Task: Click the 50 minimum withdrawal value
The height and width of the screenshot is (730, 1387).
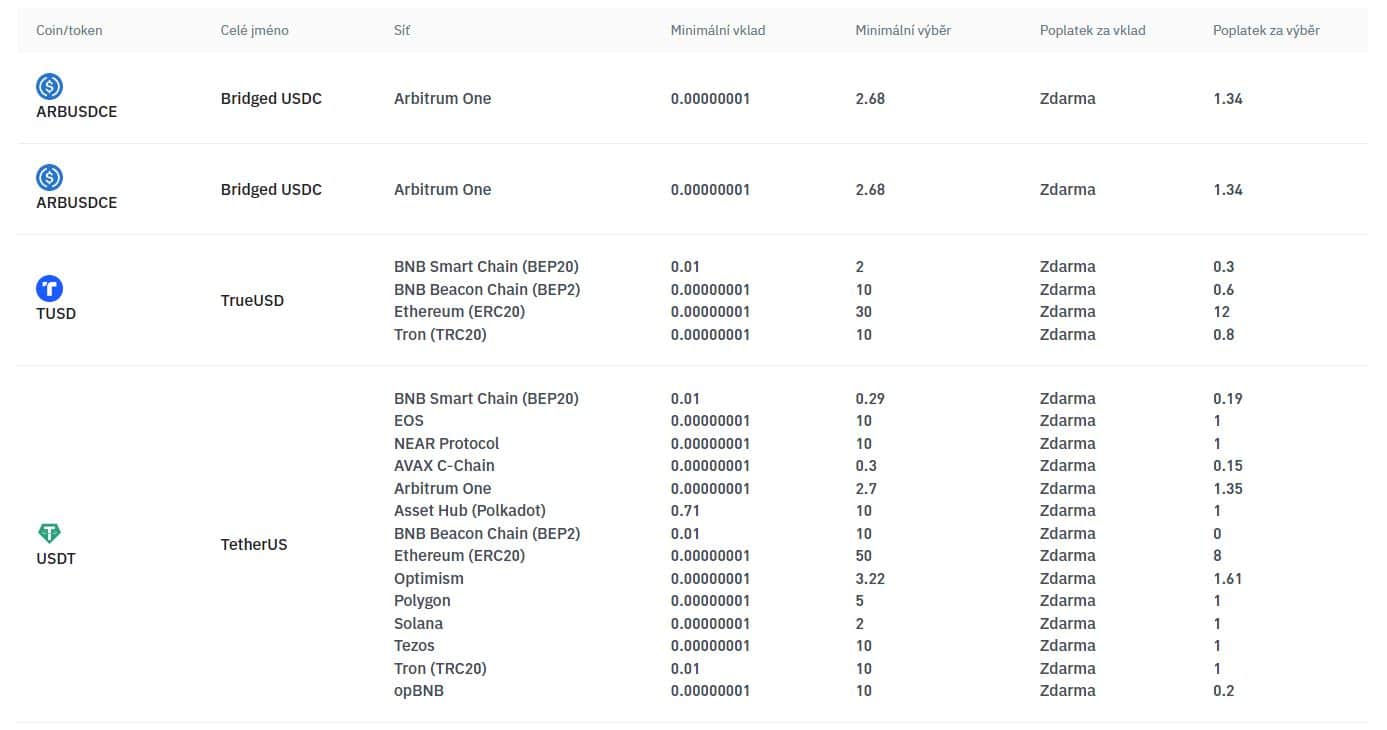Action: pyautogui.click(x=864, y=556)
